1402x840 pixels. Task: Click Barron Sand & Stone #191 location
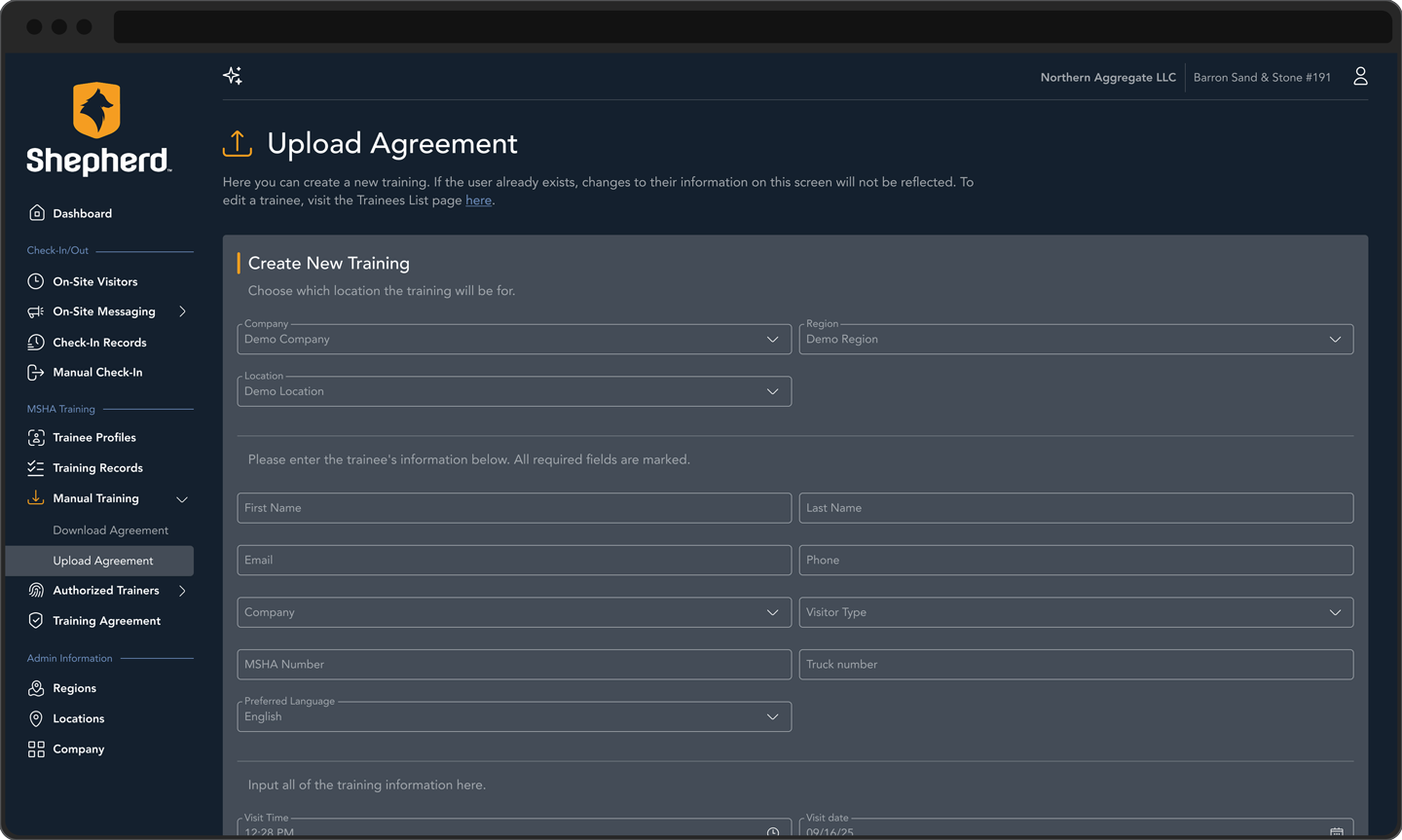[1262, 78]
